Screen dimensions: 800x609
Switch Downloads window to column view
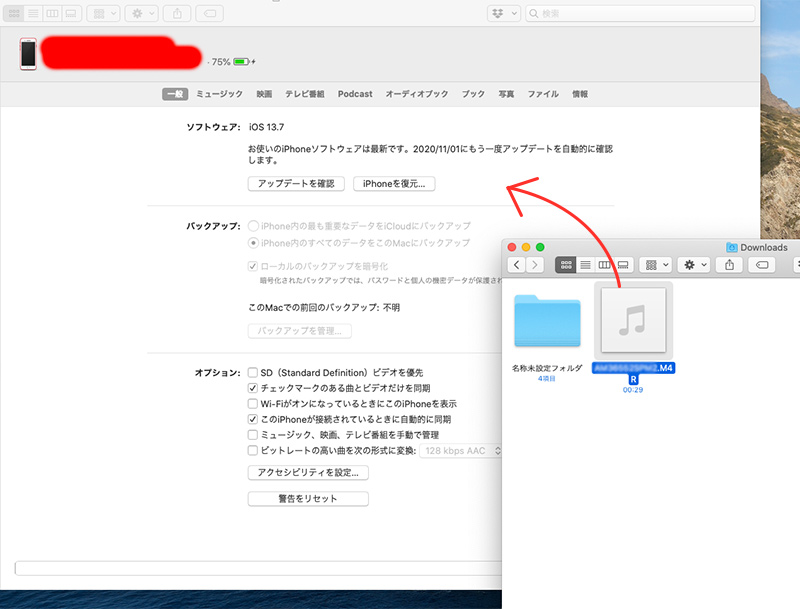(605, 265)
